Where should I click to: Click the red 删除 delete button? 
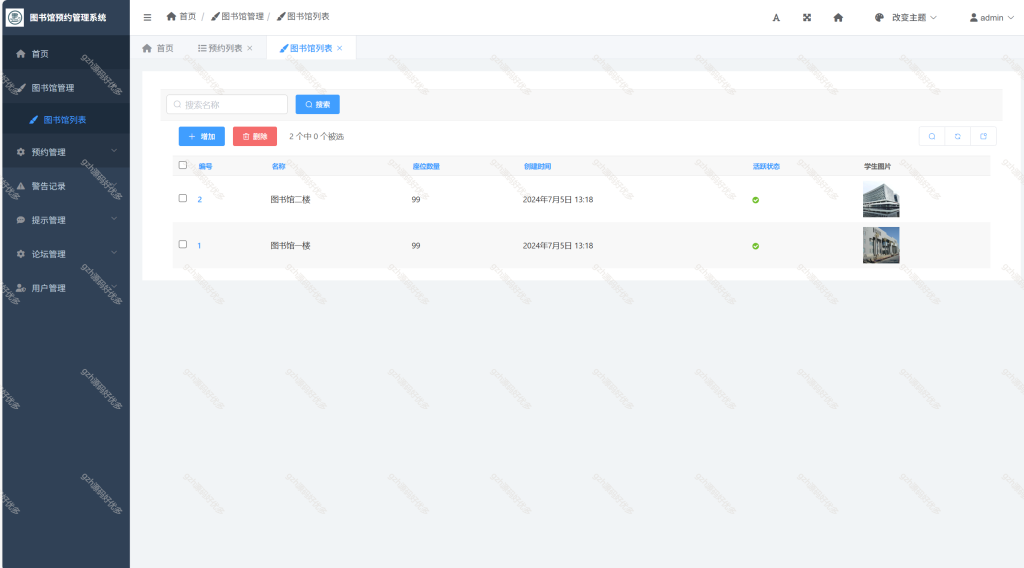click(x=255, y=136)
